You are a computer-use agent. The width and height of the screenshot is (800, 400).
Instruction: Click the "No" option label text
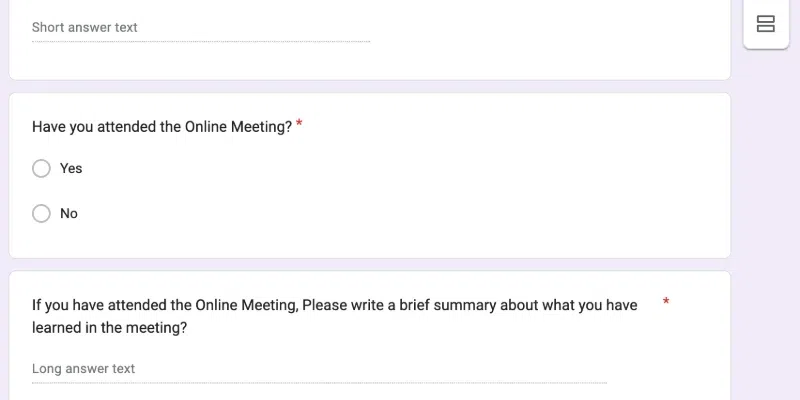(x=69, y=214)
